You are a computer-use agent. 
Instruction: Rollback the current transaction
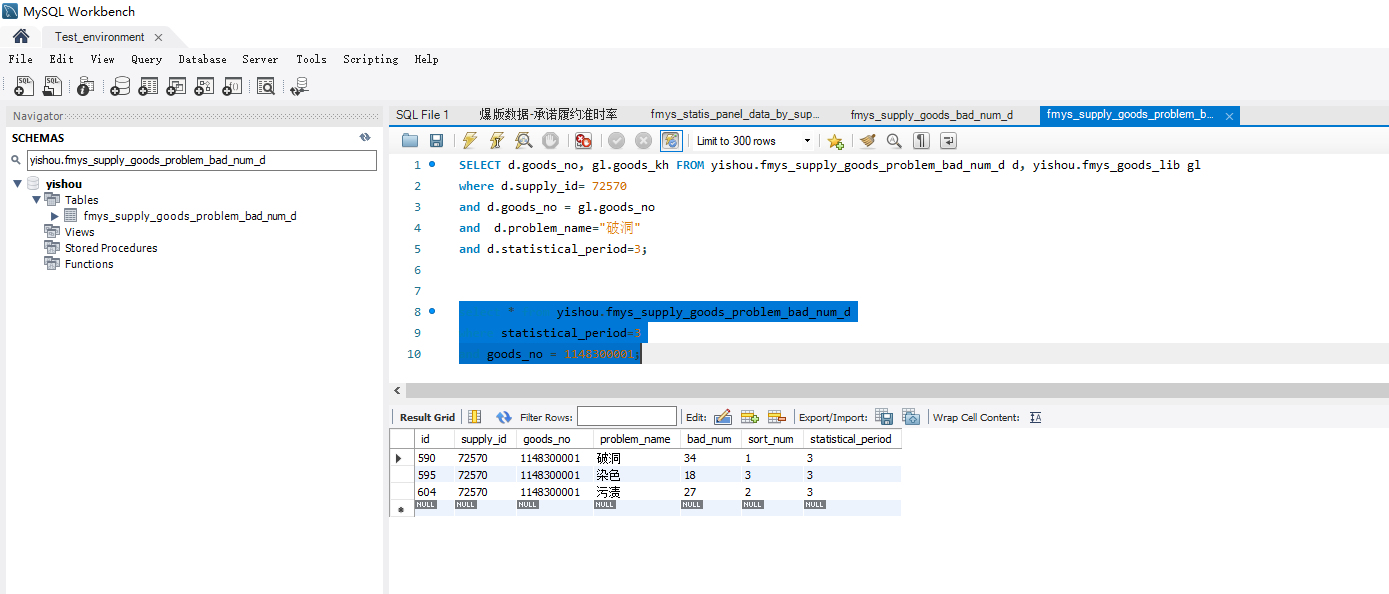point(644,141)
